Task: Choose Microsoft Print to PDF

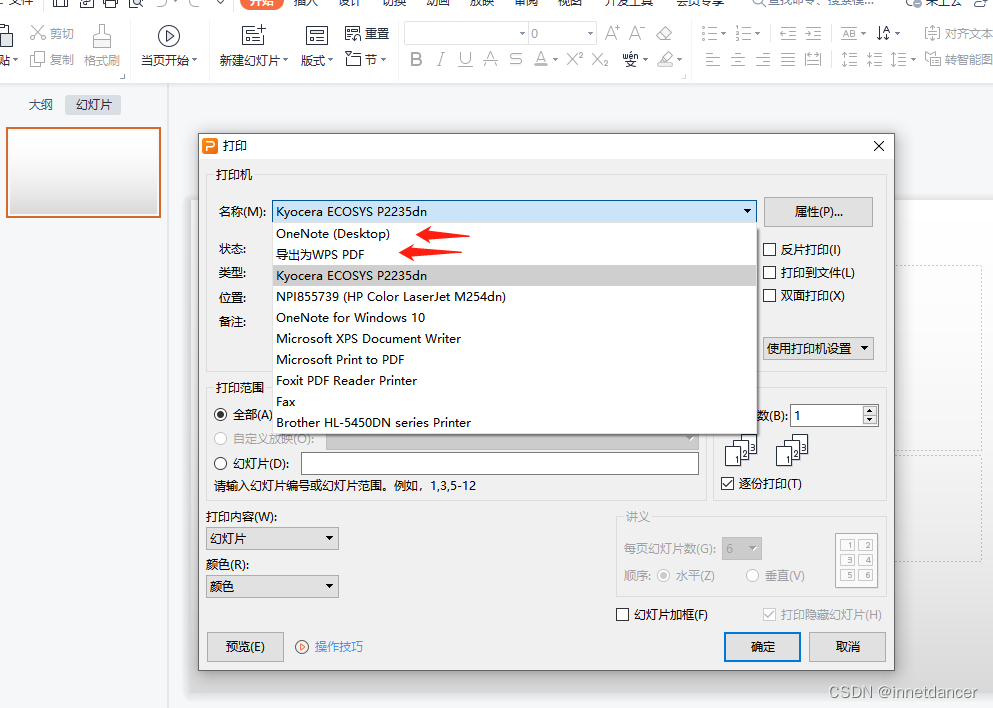Action: [514, 359]
